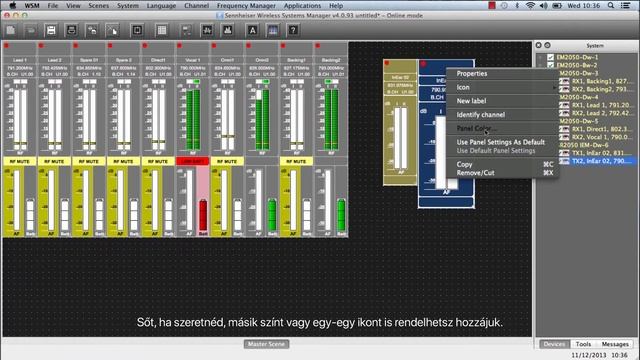Click the table grid view toolbar icon
The width and height of the screenshot is (640, 360).
[162, 30]
